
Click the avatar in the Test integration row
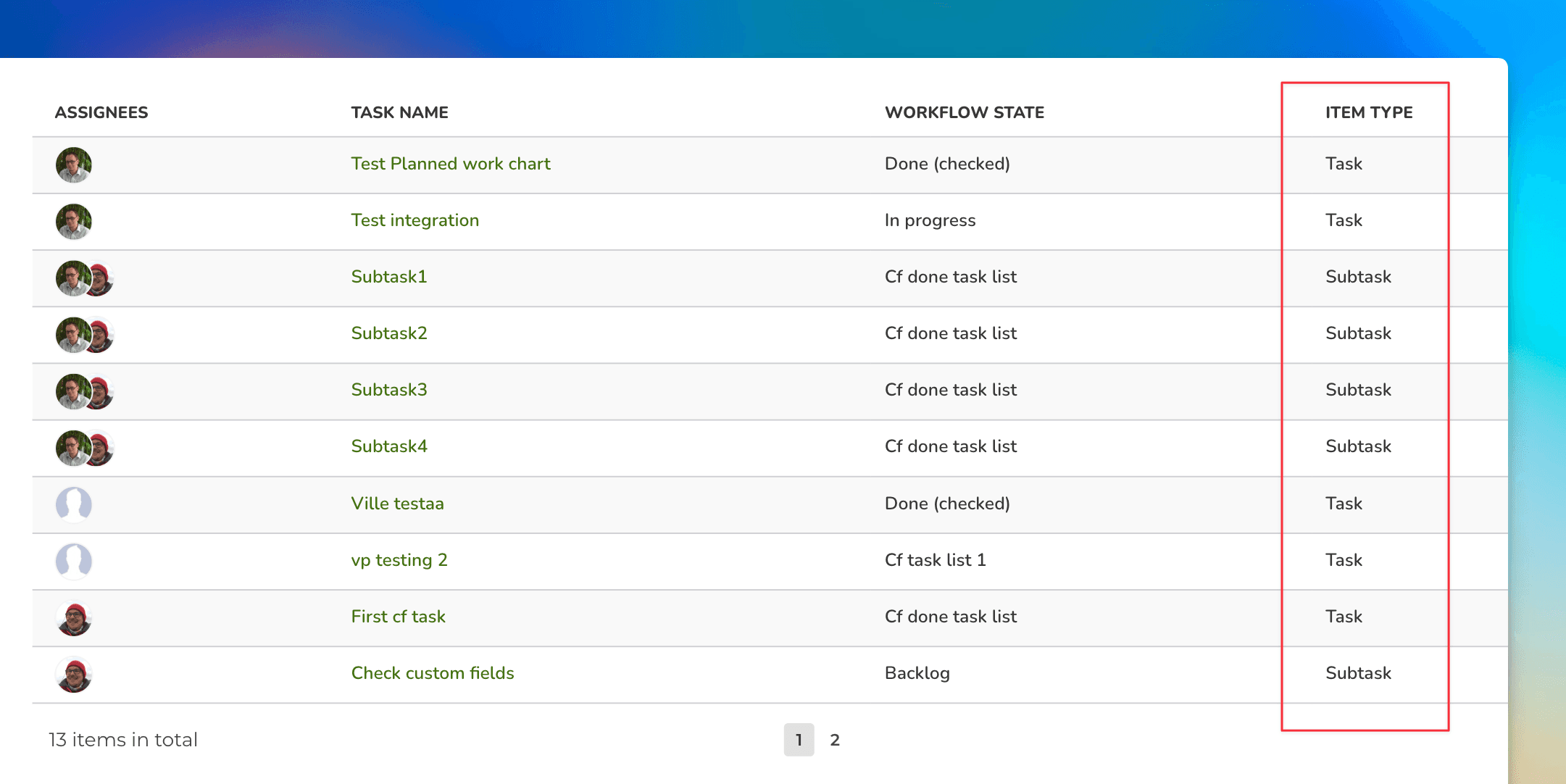point(74,221)
